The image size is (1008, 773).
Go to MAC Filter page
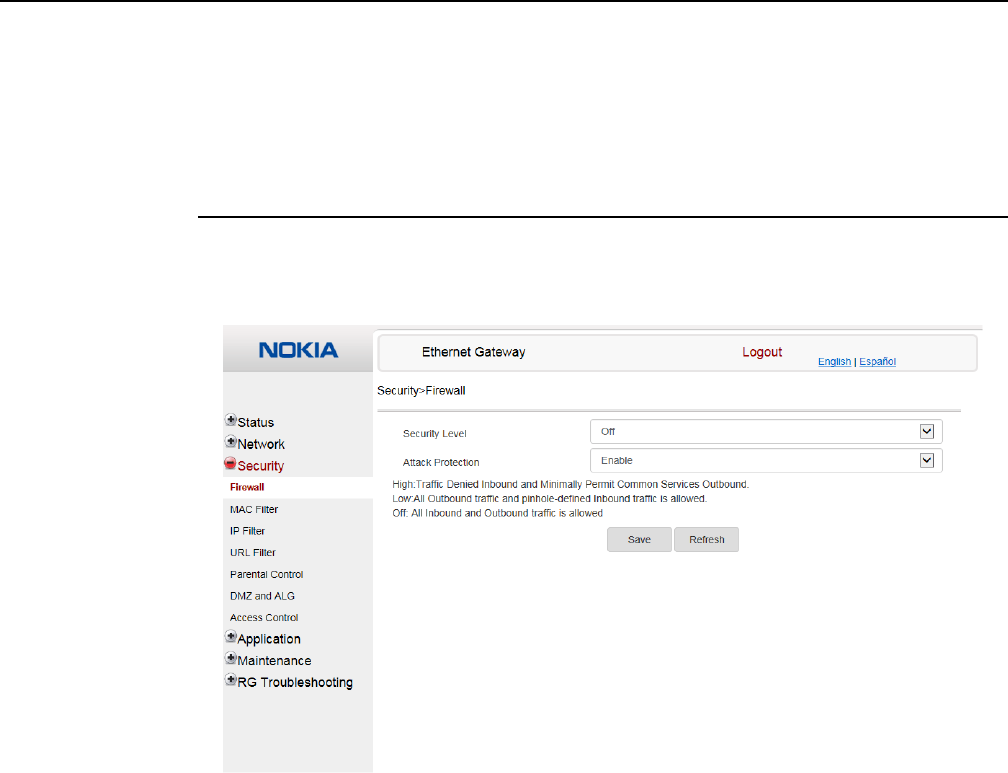pos(254,509)
